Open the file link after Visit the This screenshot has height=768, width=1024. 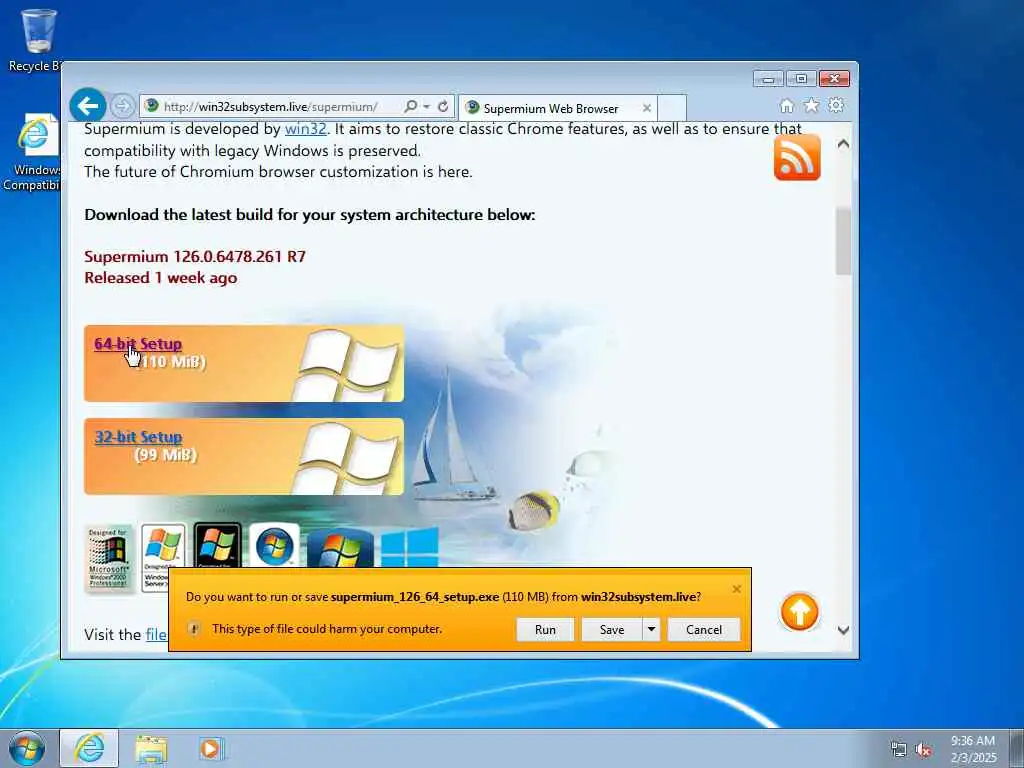156,634
